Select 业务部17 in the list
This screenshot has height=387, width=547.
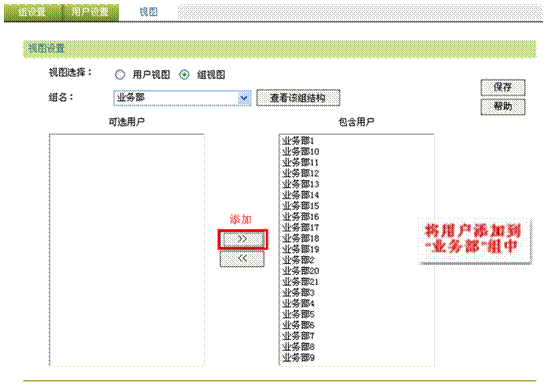pyautogui.click(x=301, y=228)
